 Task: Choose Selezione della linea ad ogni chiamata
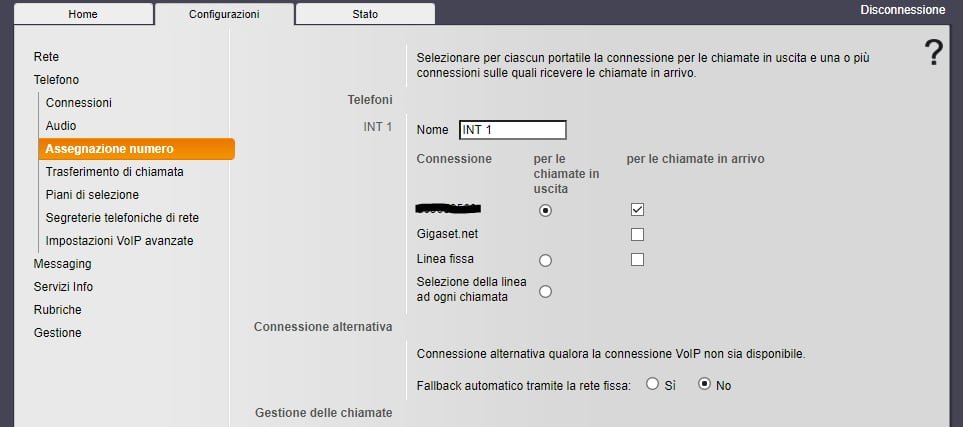[545, 291]
